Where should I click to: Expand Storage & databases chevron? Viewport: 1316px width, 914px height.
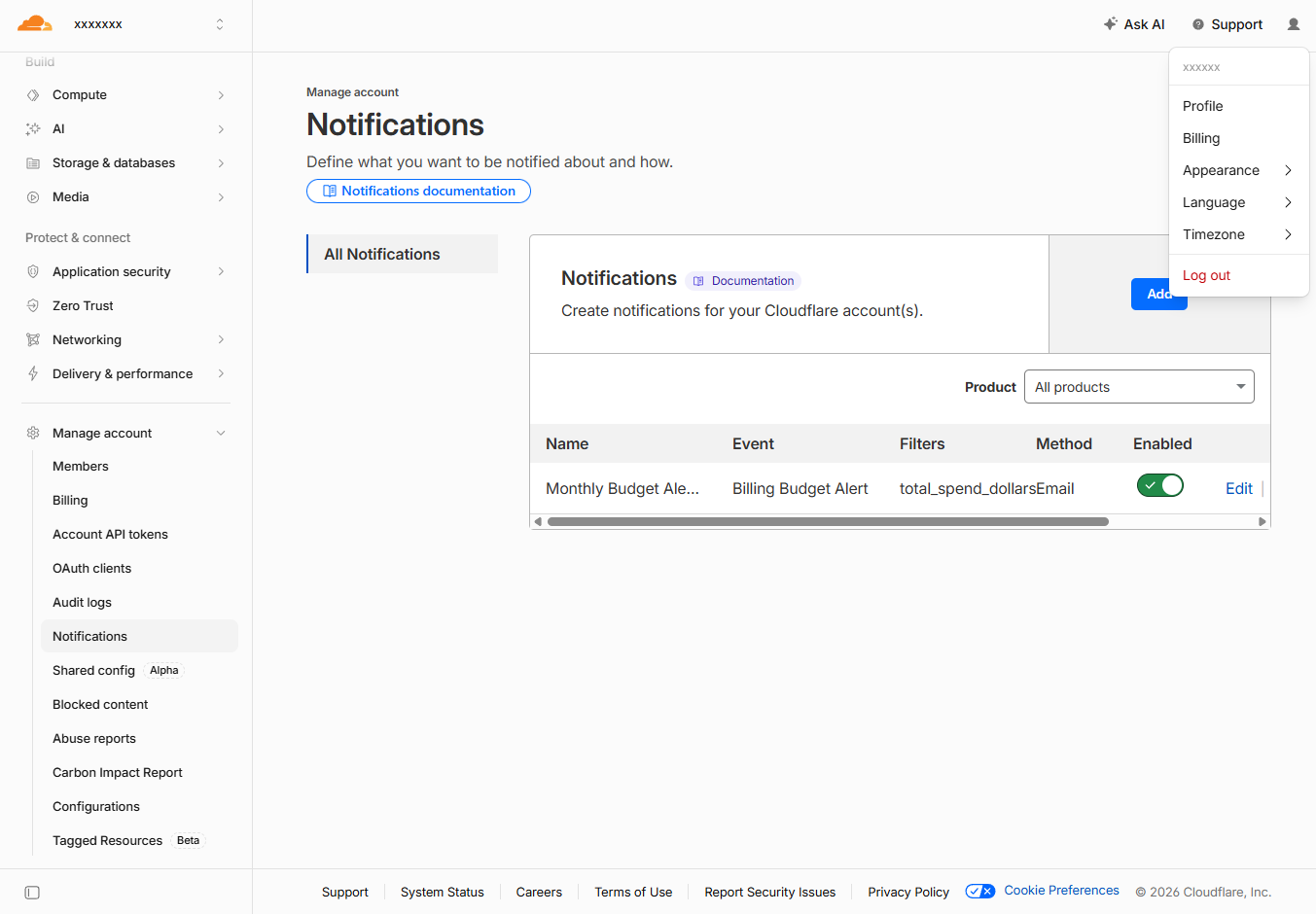[x=222, y=163]
